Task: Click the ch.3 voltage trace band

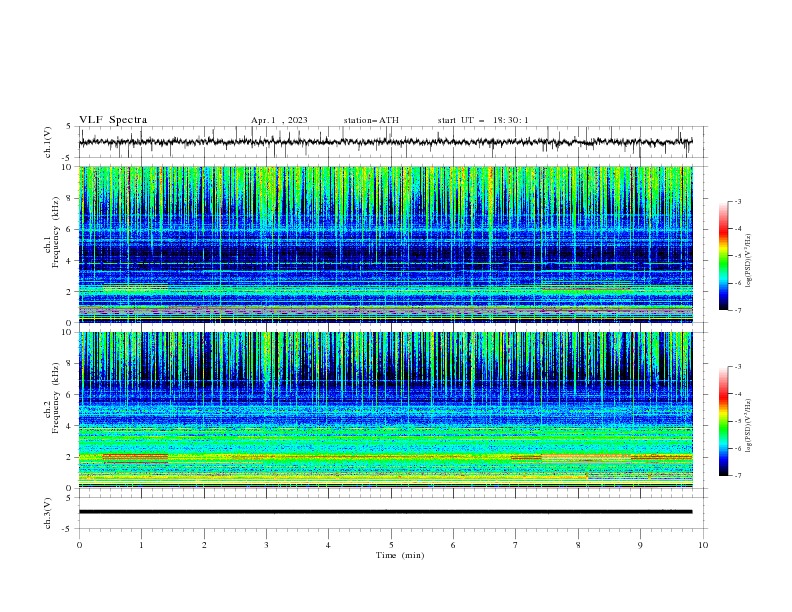Action: tap(385, 512)
